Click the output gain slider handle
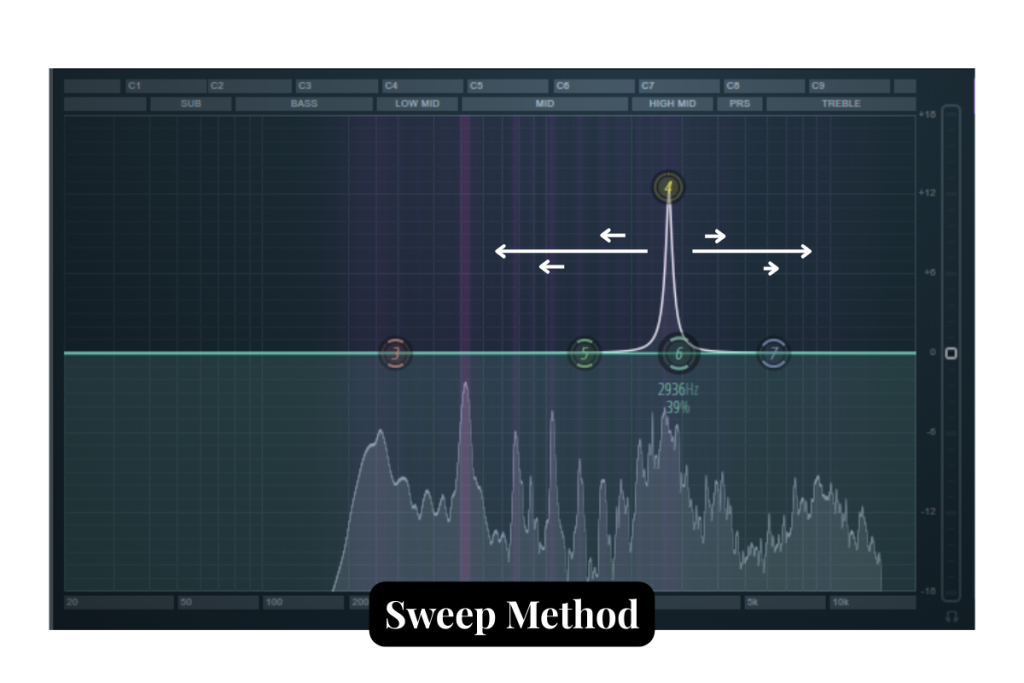This screenshot has height=683, width=1024. 952,353
